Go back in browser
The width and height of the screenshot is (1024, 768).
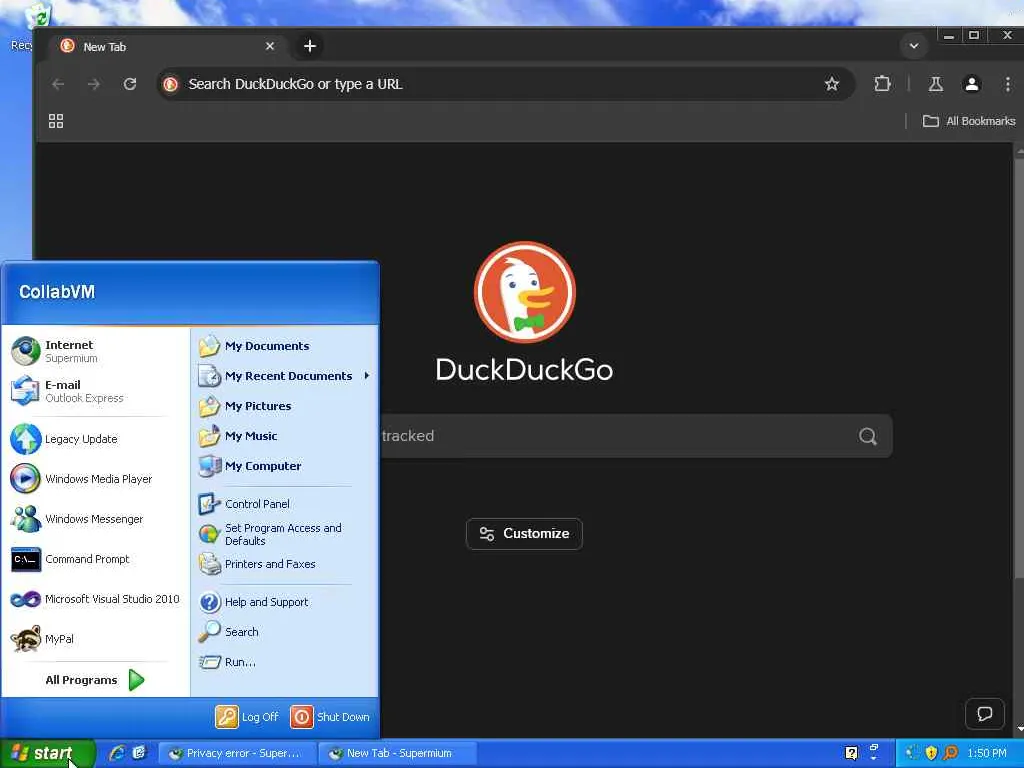(x=58, y=84)
